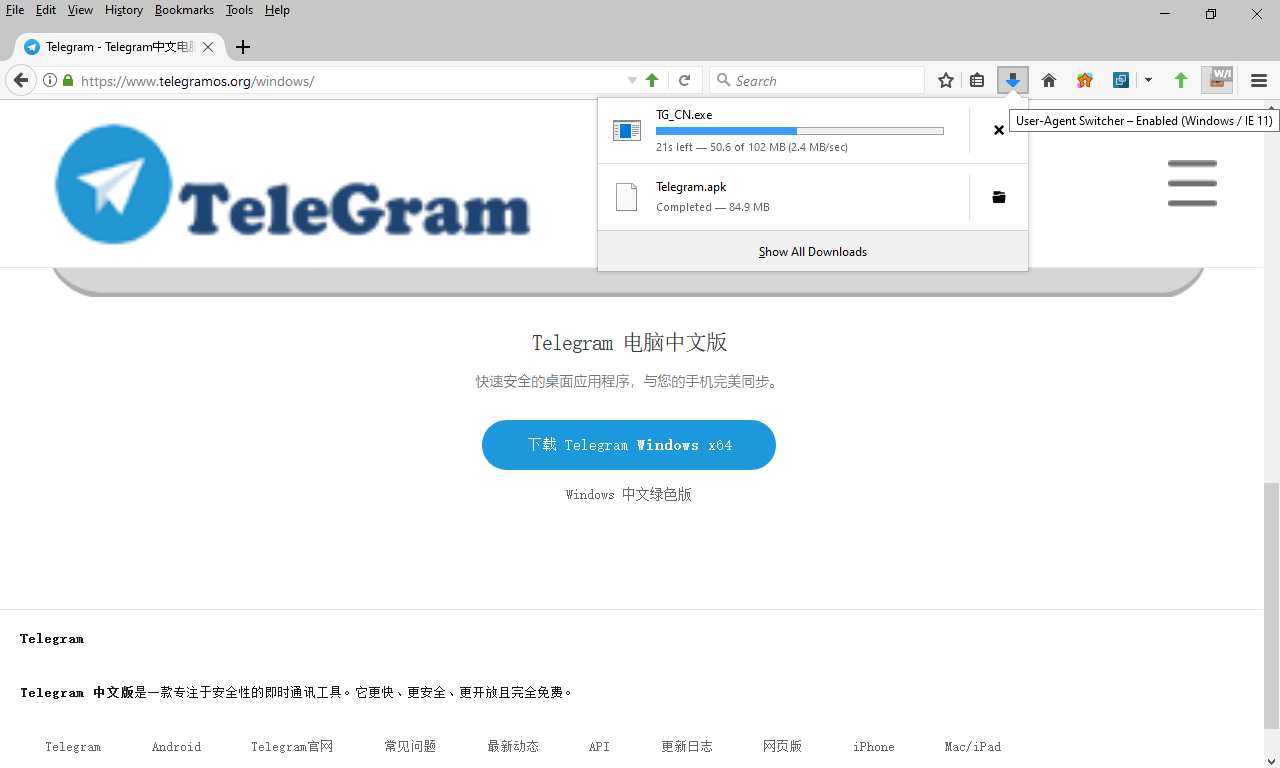
Task: Click the search magnifier icon
Action: click(x=723, y=81)
